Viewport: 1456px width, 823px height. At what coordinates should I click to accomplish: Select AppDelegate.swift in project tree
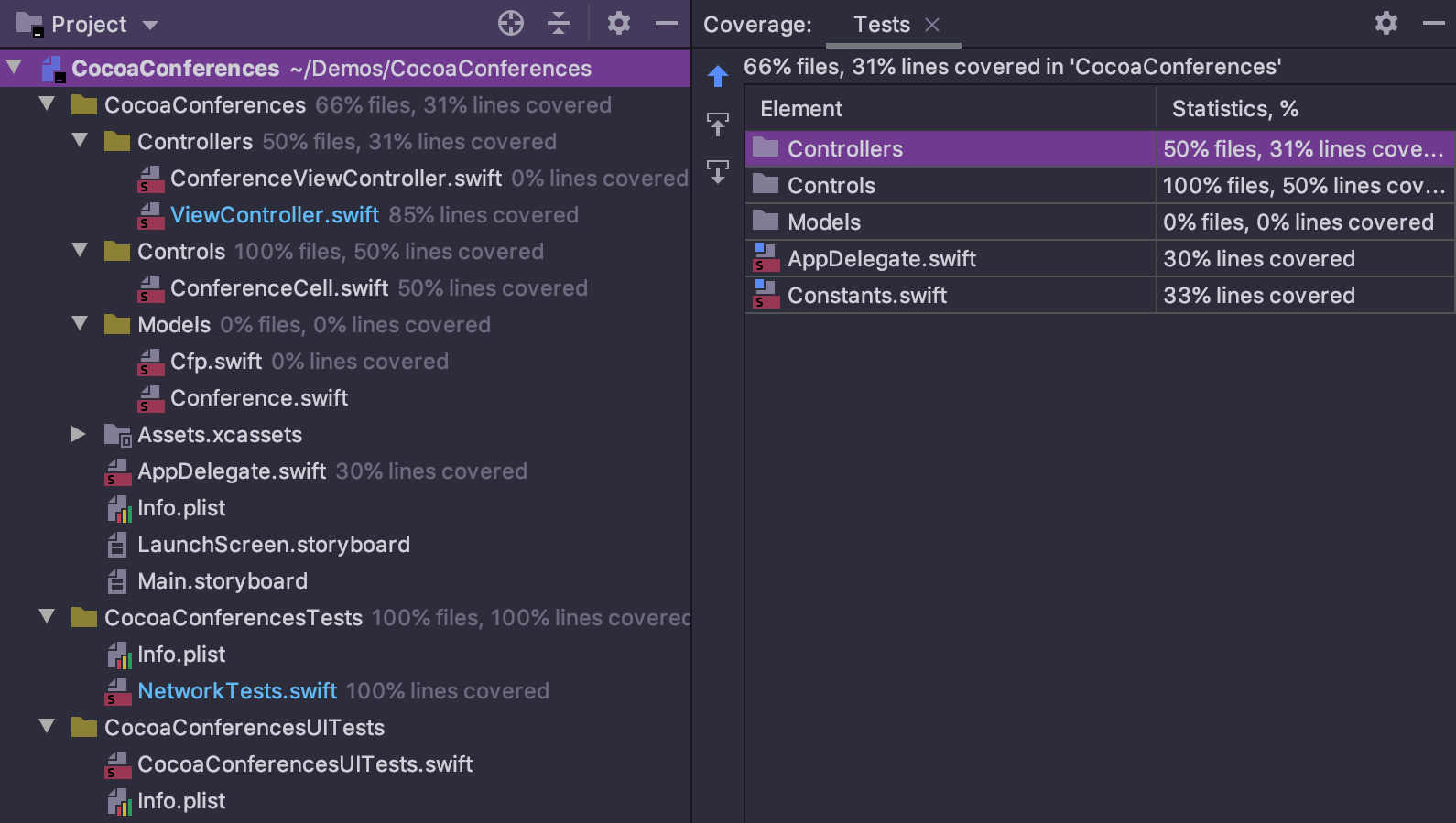232,471
